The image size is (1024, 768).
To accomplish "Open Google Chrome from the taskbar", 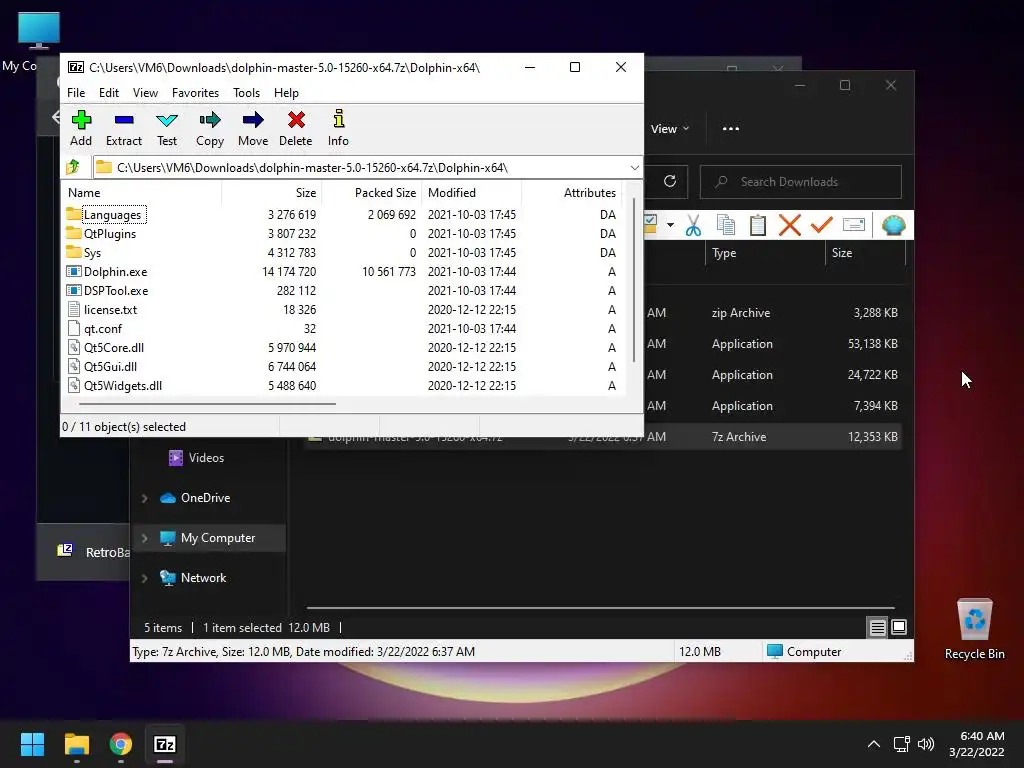I will point(120,744).
